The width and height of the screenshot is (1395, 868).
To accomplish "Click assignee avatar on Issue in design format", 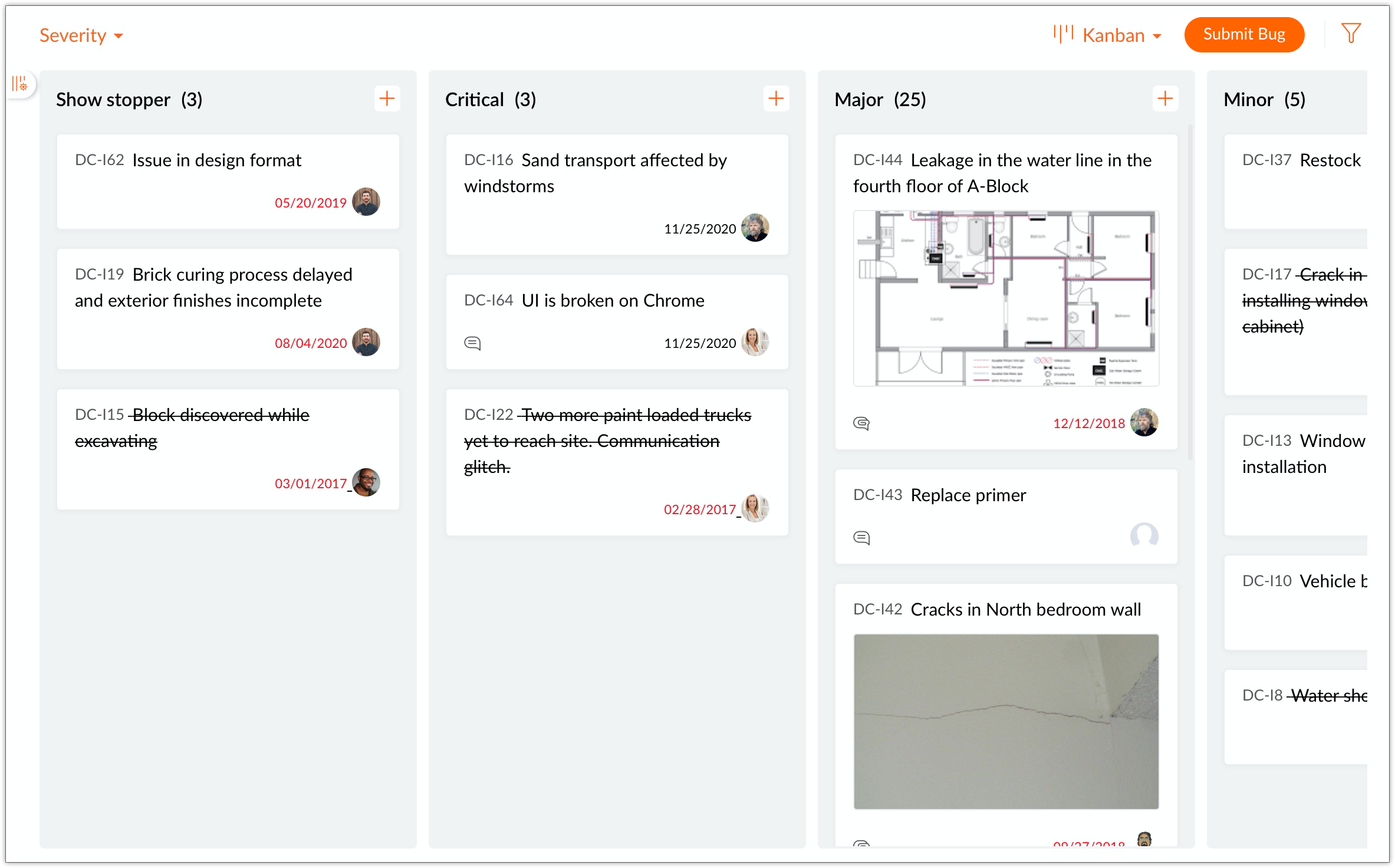I will [x=366, y=202].
